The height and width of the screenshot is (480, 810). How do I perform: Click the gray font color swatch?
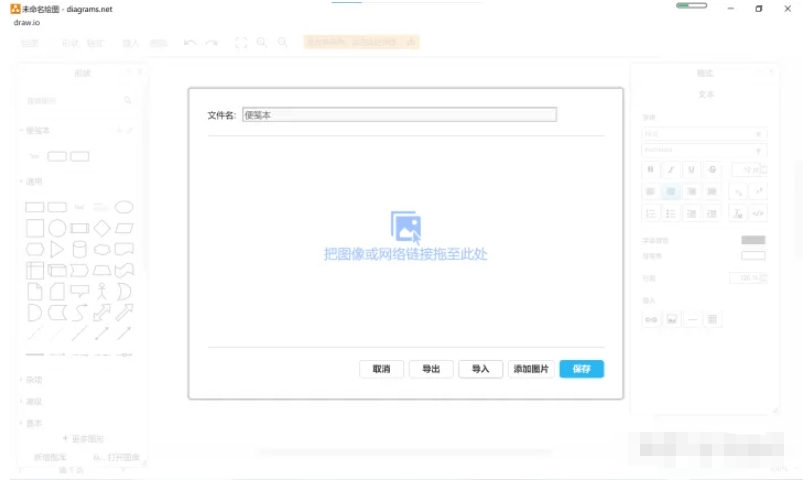(x=753, y=240)
